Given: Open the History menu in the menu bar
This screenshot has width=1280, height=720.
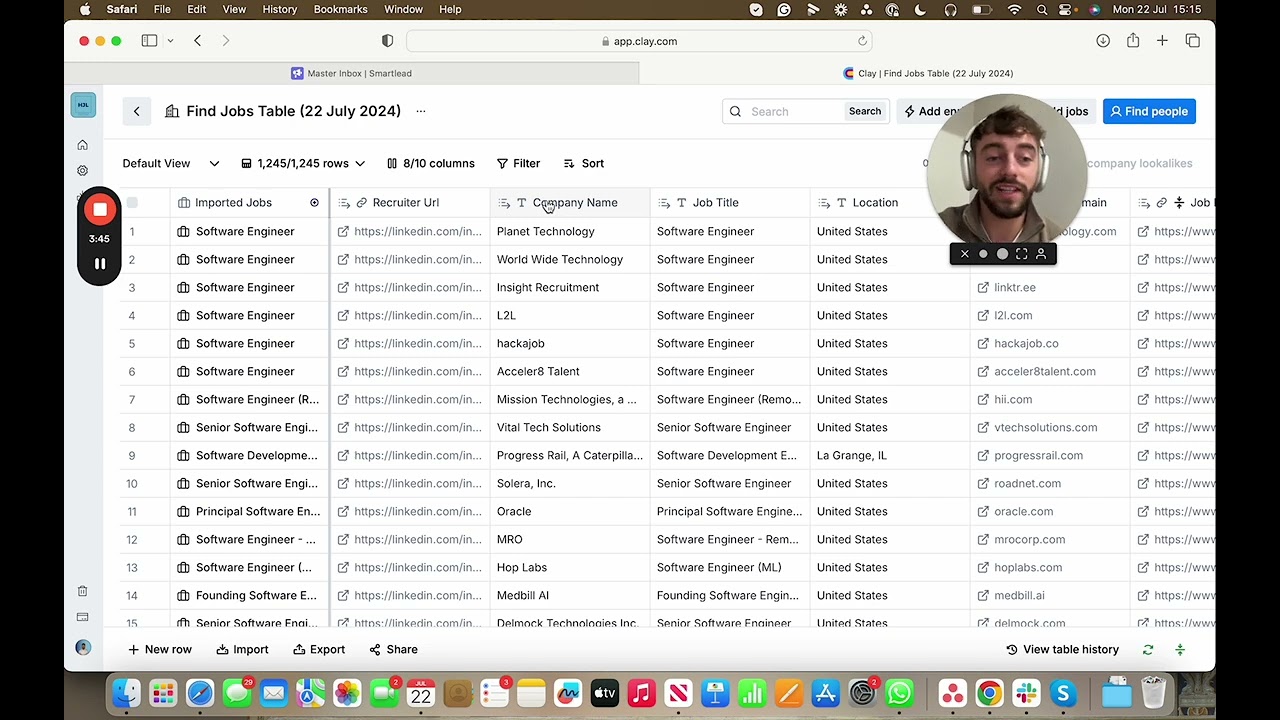Looking at the screenshot, I should pyautogui.click(x=280, y=9).
